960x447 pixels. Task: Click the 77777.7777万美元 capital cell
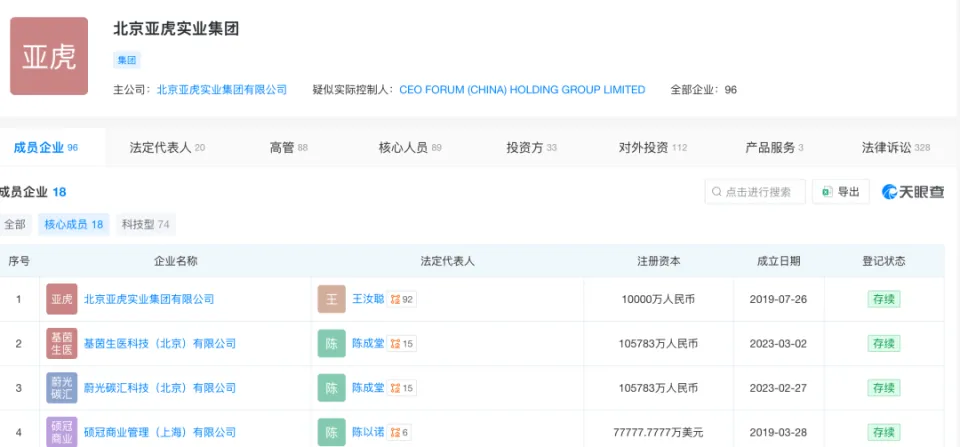pyautogui.click(x=658, y=432)
